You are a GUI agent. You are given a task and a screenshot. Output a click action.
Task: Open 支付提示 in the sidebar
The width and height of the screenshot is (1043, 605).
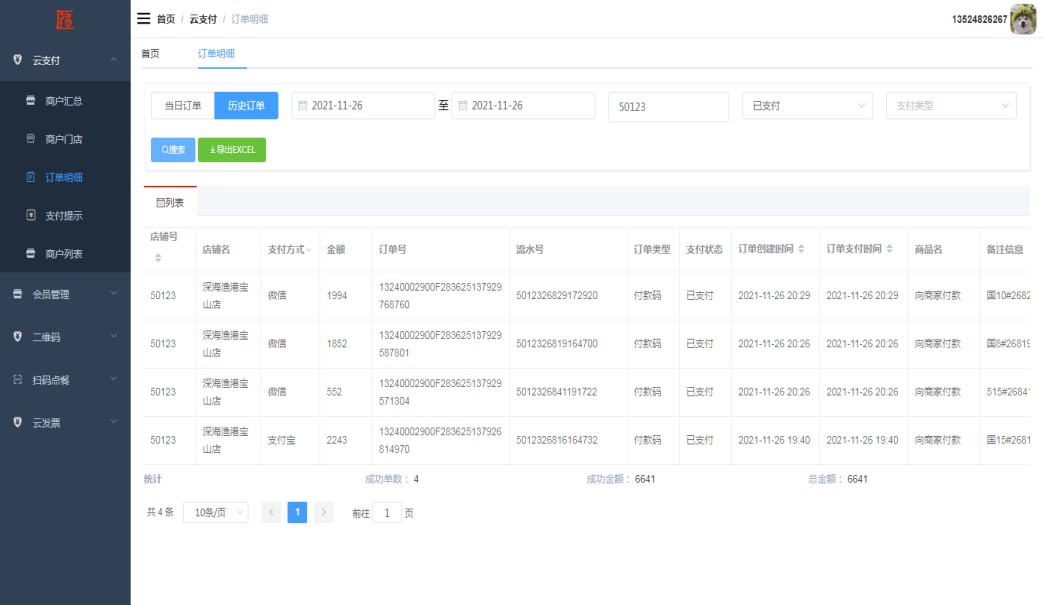(x=64, y=216)
